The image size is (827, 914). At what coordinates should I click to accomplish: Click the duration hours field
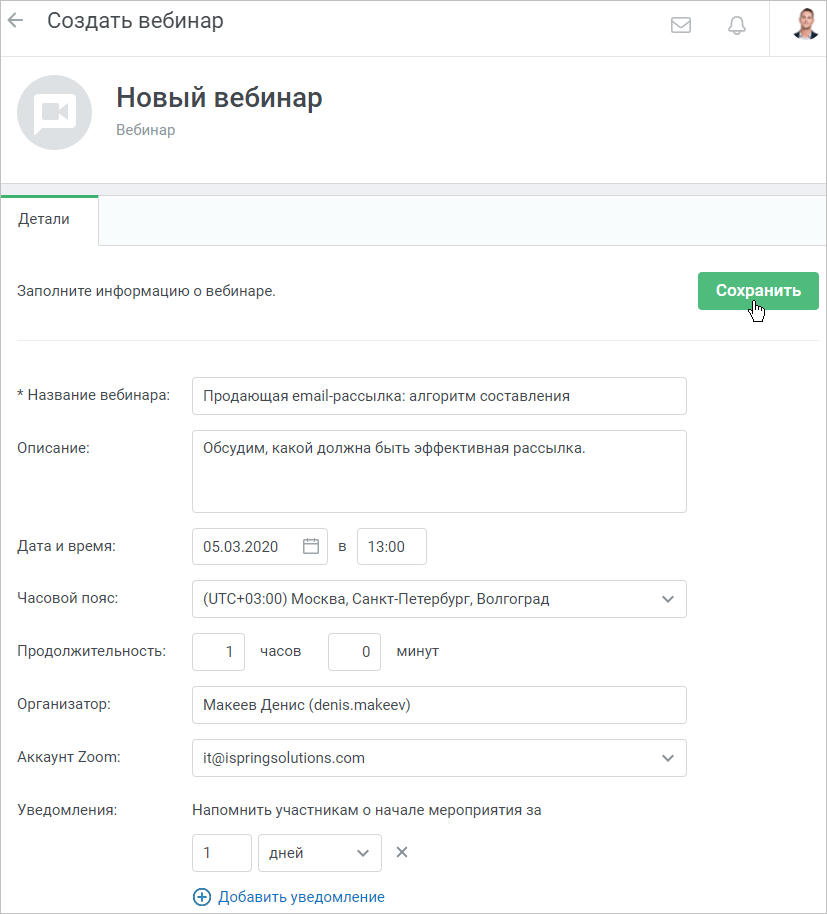pyautogui.click(x=219, y=652)
